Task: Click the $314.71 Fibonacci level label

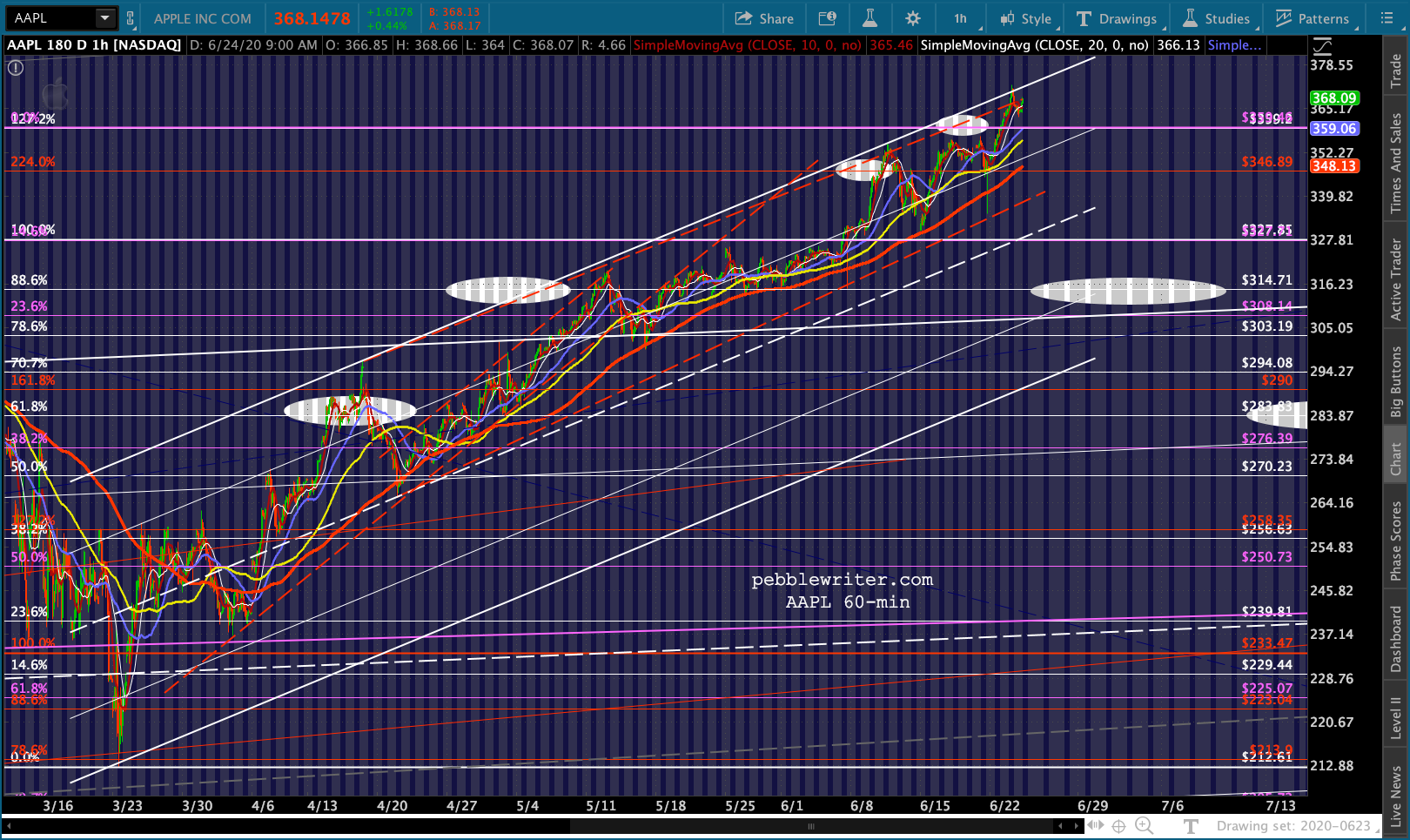Action: (x=1266, y=280)
